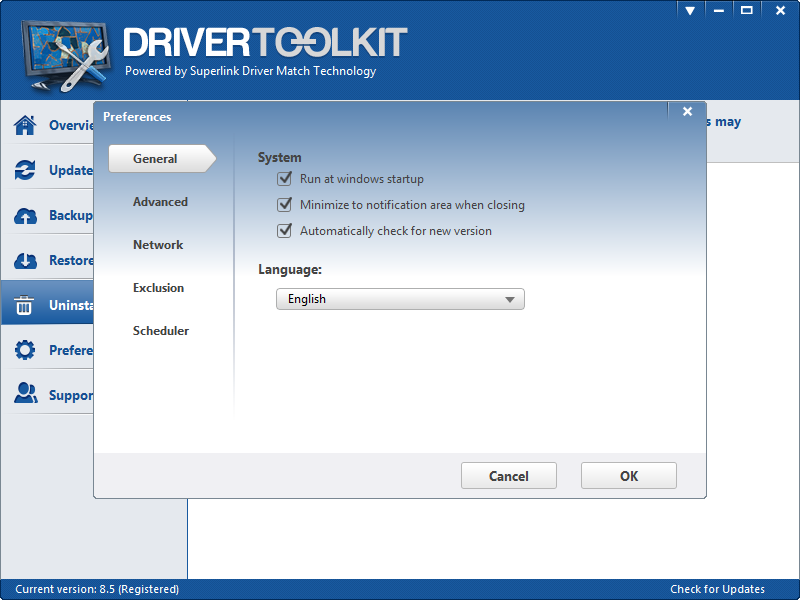Click the Backup label in sidebar

point(71,215)
